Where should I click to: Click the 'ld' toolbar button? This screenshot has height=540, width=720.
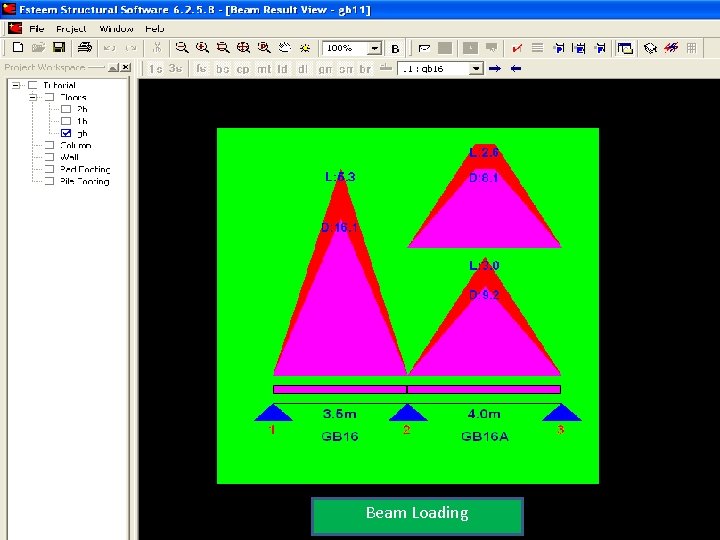click(x=282, y=69)
